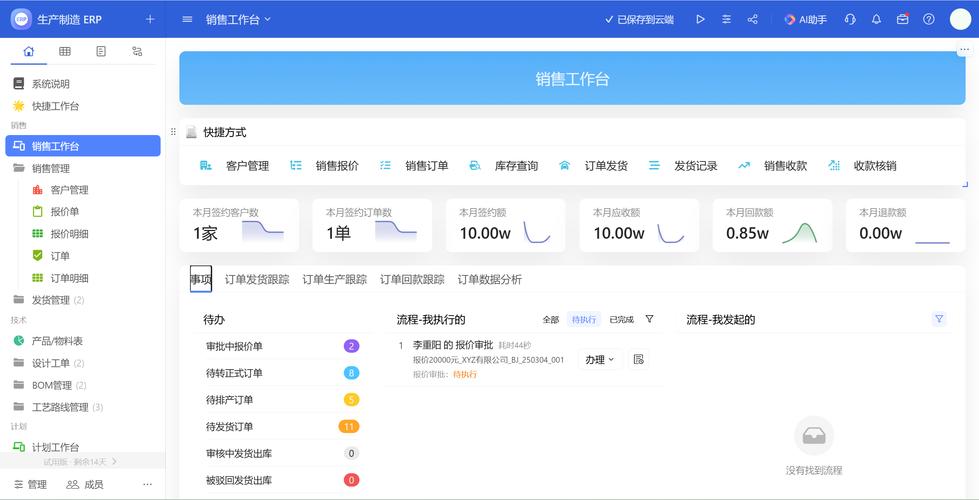Select the document tab icon in sidebar
Viewport: 979px width, 500px height.
click(101, 52)
